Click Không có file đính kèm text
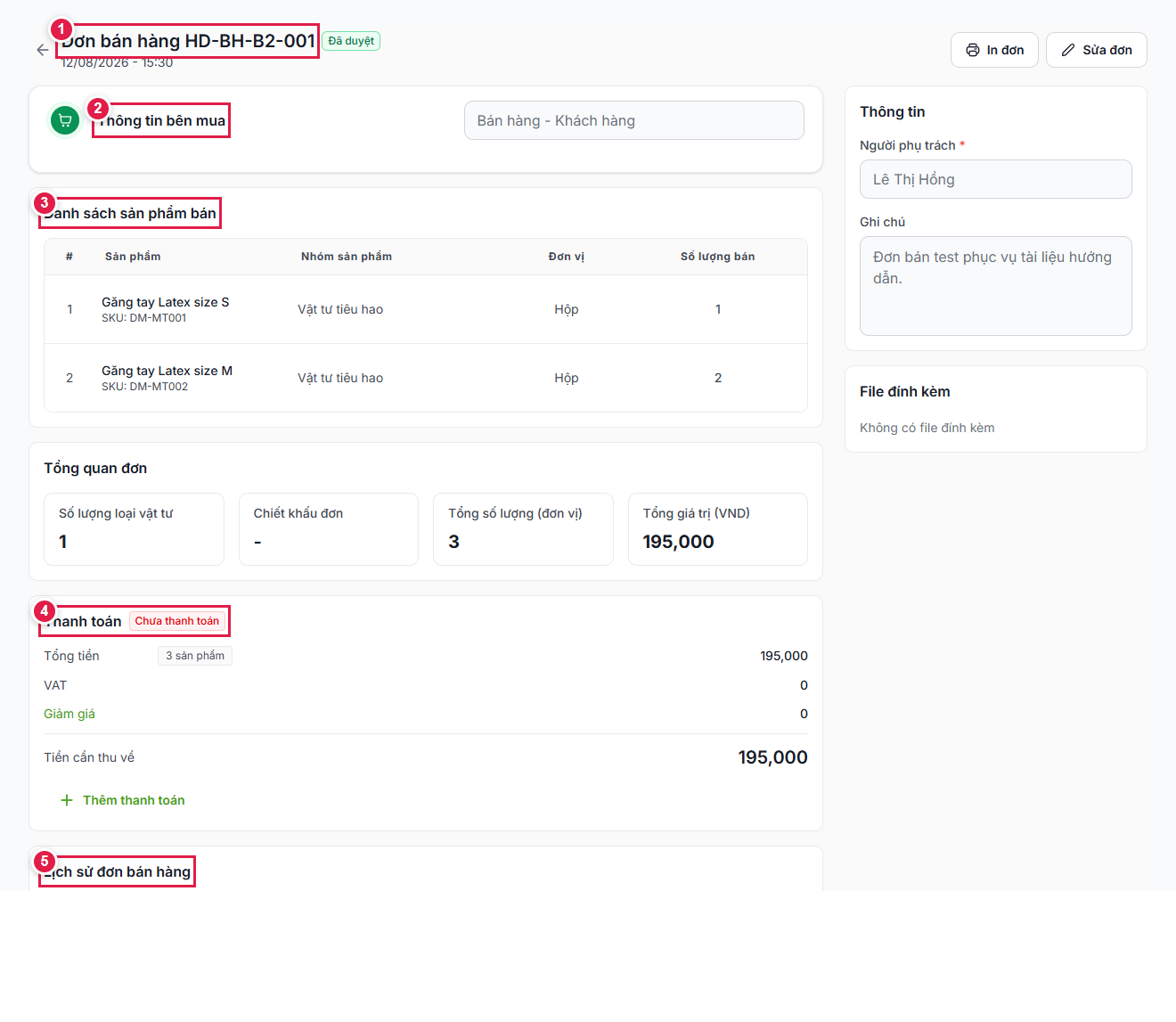Viewport: 1176px width, 1022px height. [927, 428]
